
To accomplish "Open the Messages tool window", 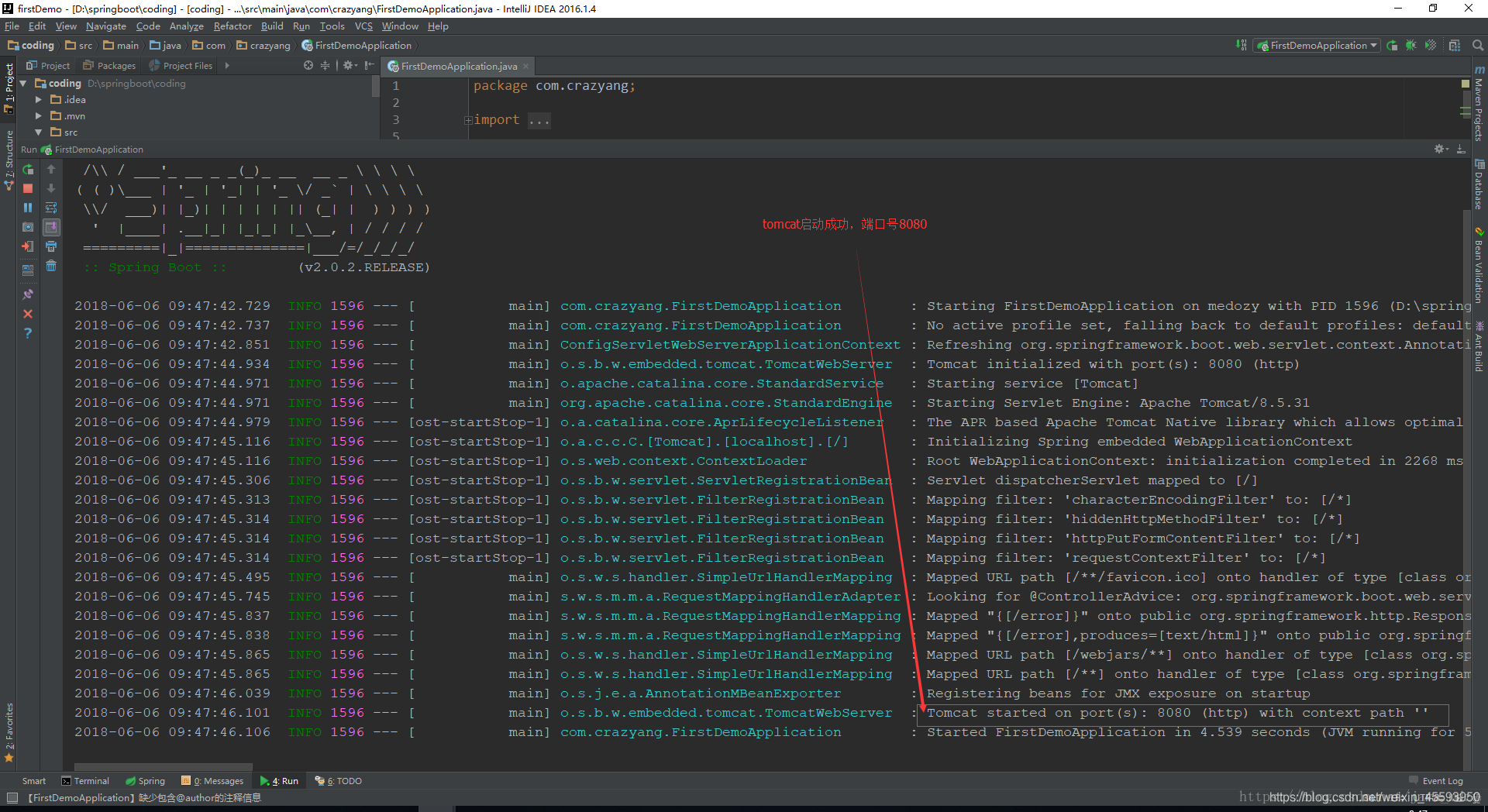I will point(212,781).
